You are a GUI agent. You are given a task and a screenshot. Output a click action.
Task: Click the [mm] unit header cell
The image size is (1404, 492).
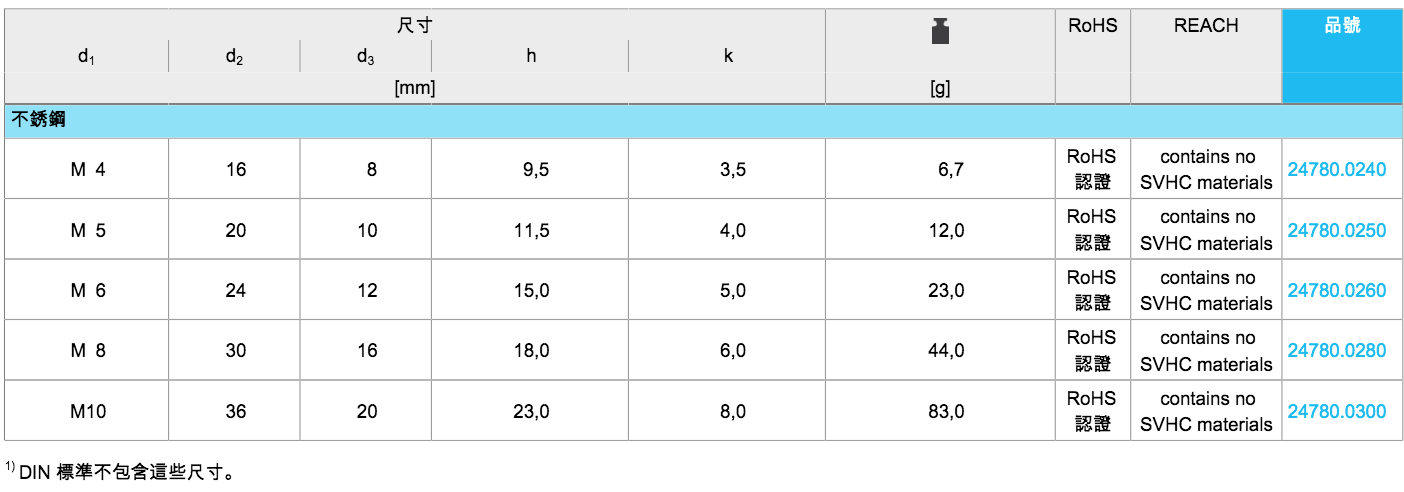pos(415,88)
